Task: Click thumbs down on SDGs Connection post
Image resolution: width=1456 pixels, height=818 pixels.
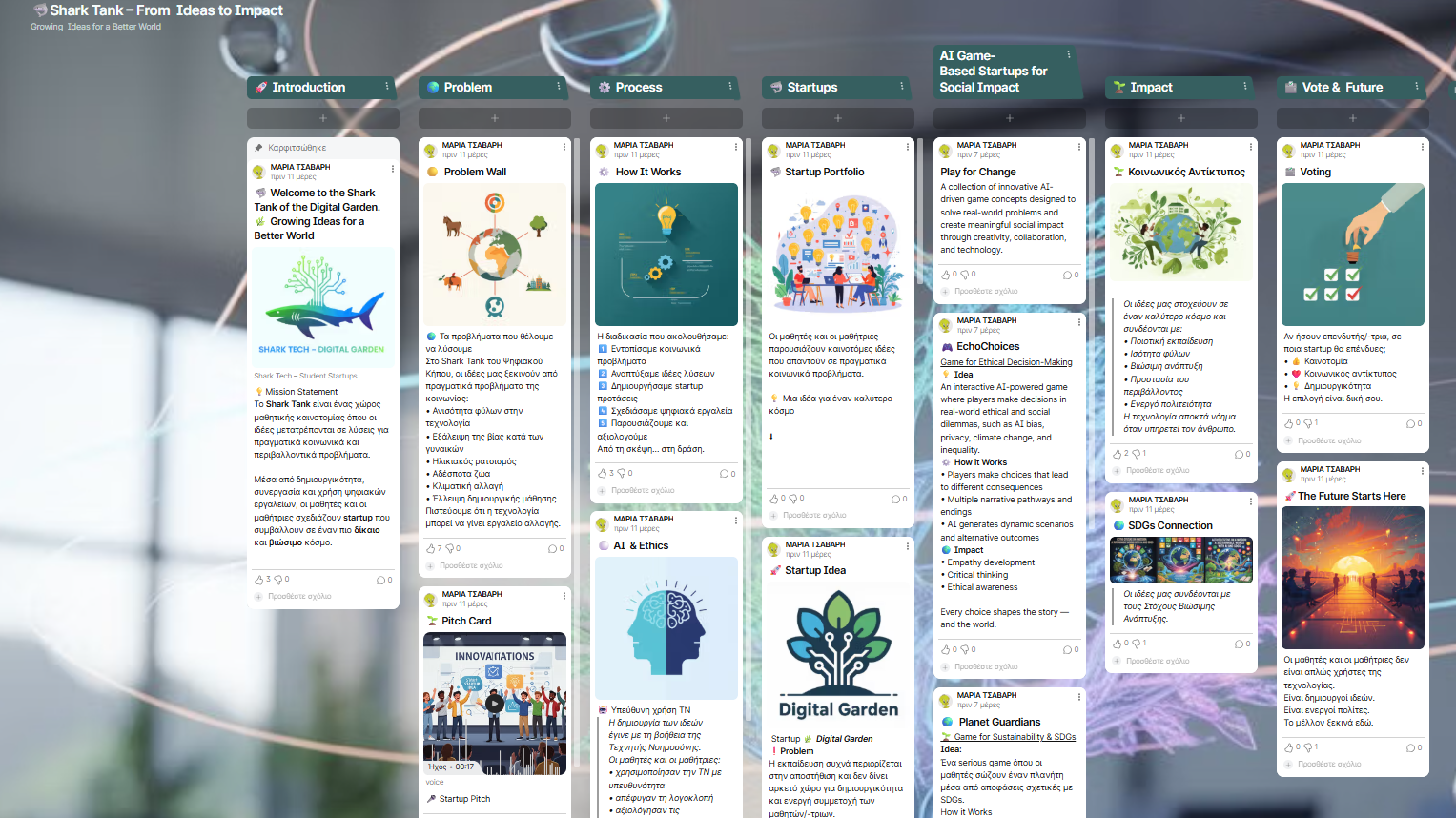Action: pyautogui.click(x=1137, y=644)
